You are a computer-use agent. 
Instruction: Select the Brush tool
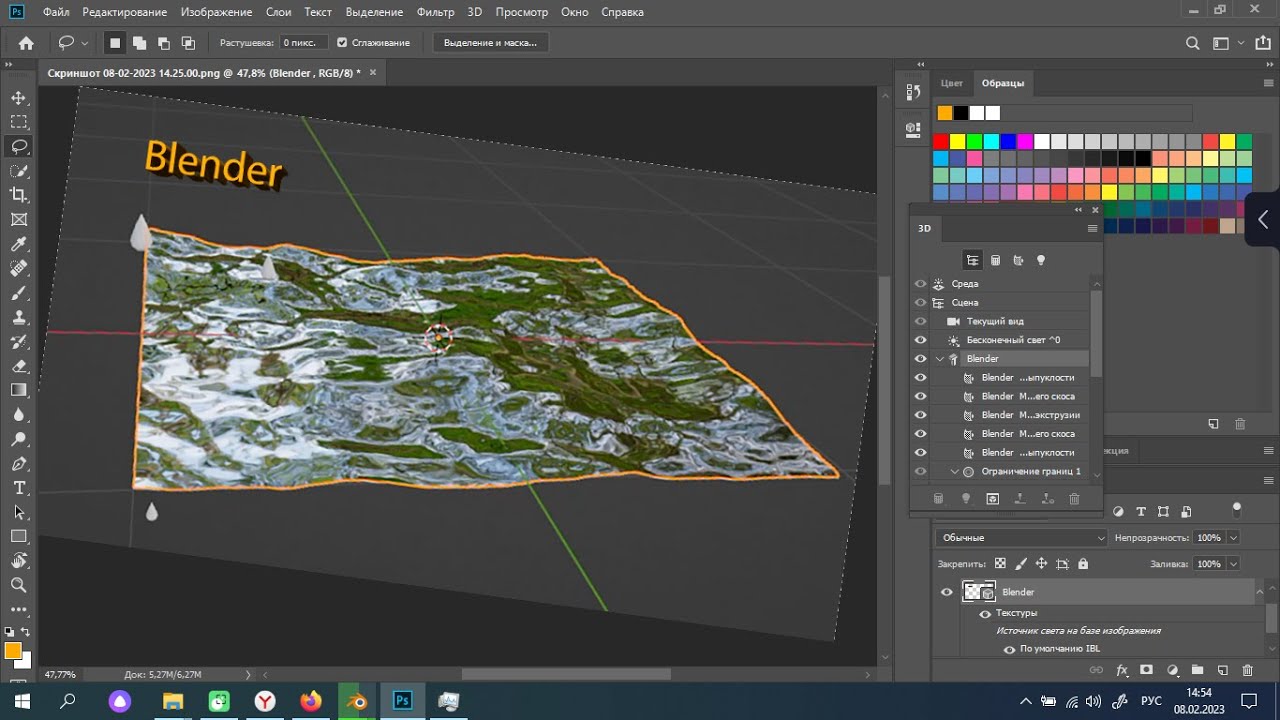19,293
